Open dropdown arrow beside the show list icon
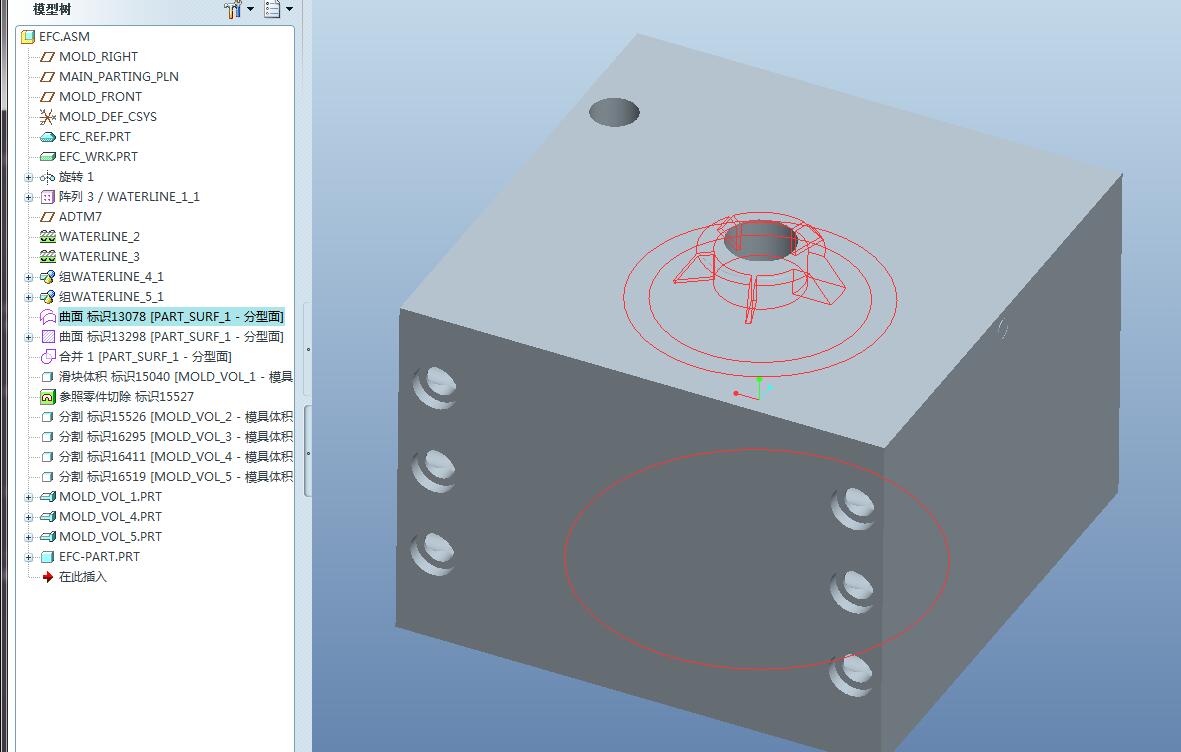The image size is (1181, 752). coord(289,9)
